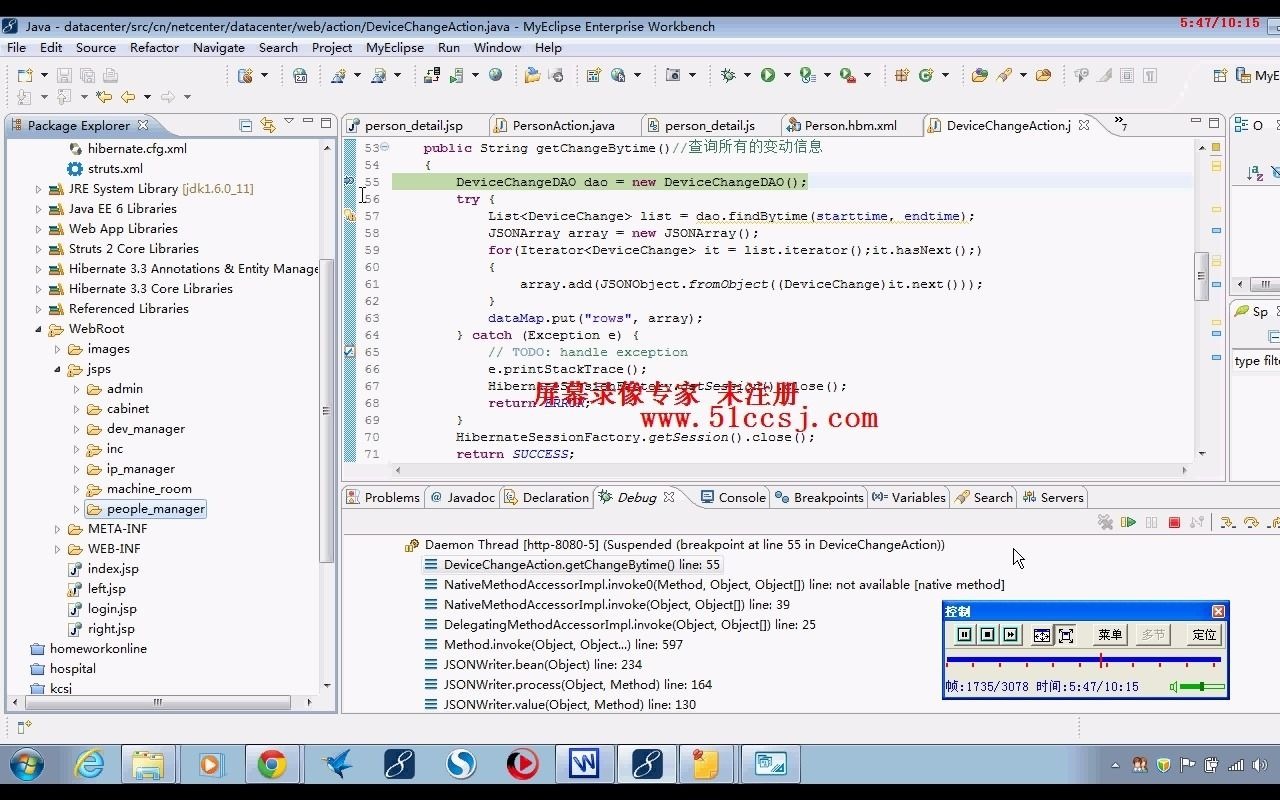Pause recording in the 控制 panel

tap(964, 634)
